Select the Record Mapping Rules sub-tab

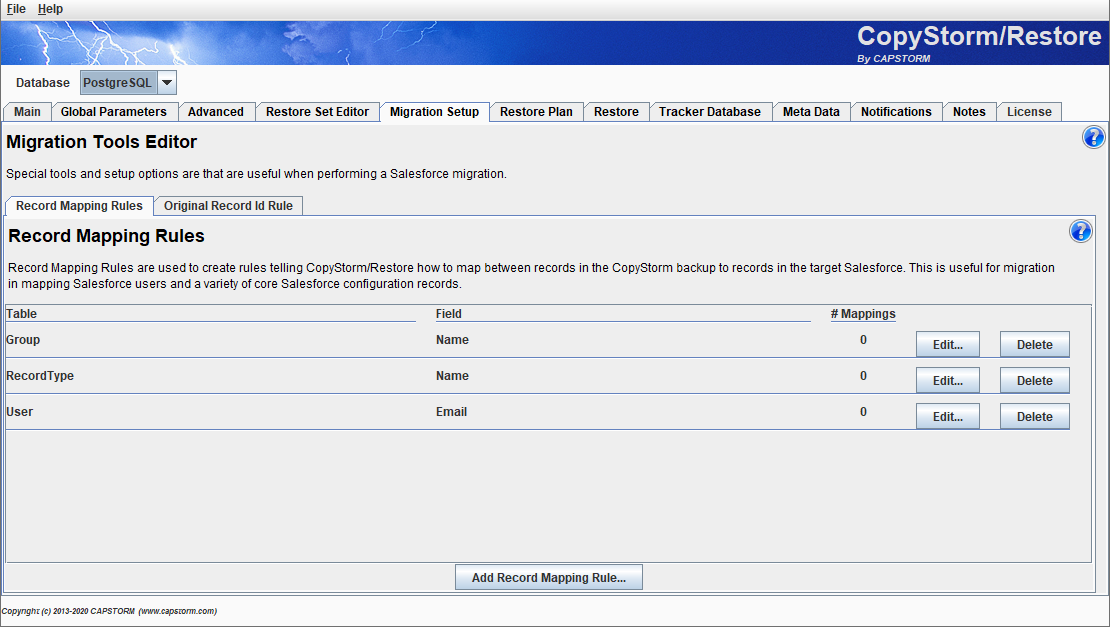[79, 206]
